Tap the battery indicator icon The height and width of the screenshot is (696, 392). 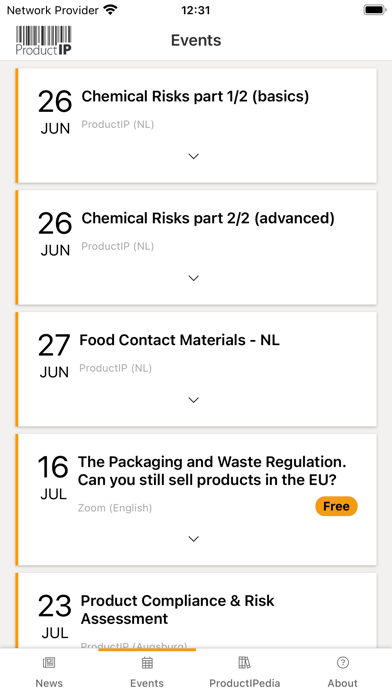pos(375,10)
